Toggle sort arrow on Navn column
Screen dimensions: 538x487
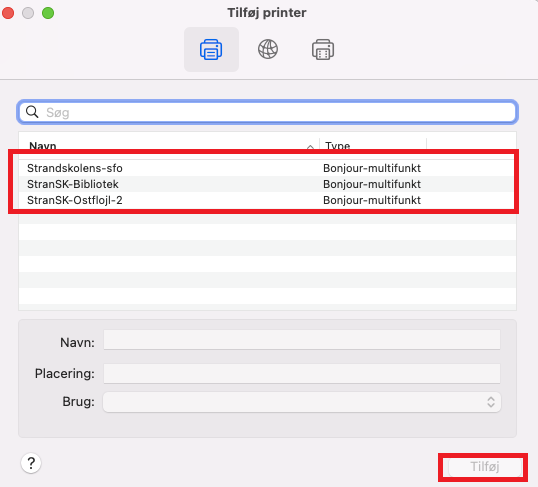pyautogui.click(x=310, y=147)
